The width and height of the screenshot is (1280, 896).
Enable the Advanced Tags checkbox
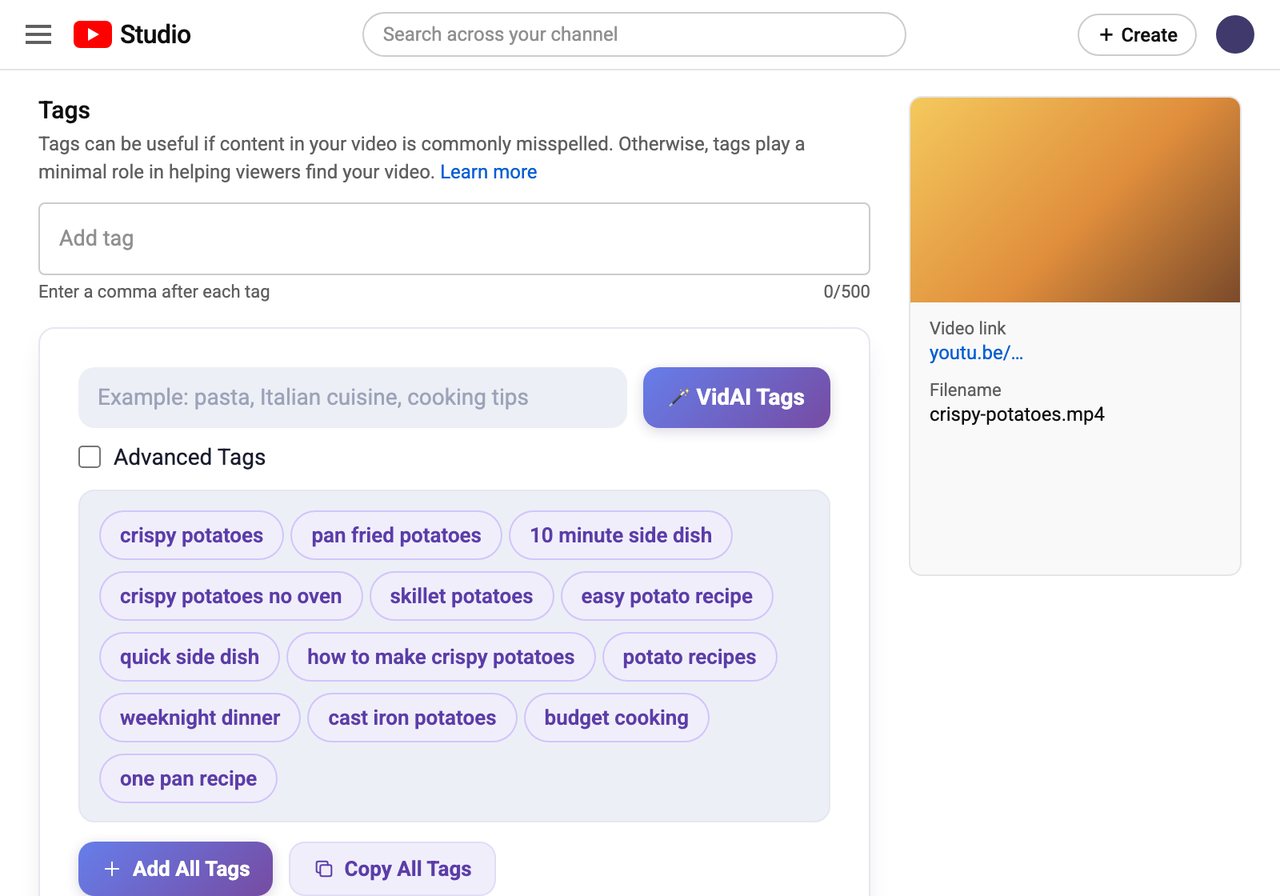click(x=90, y=457)
